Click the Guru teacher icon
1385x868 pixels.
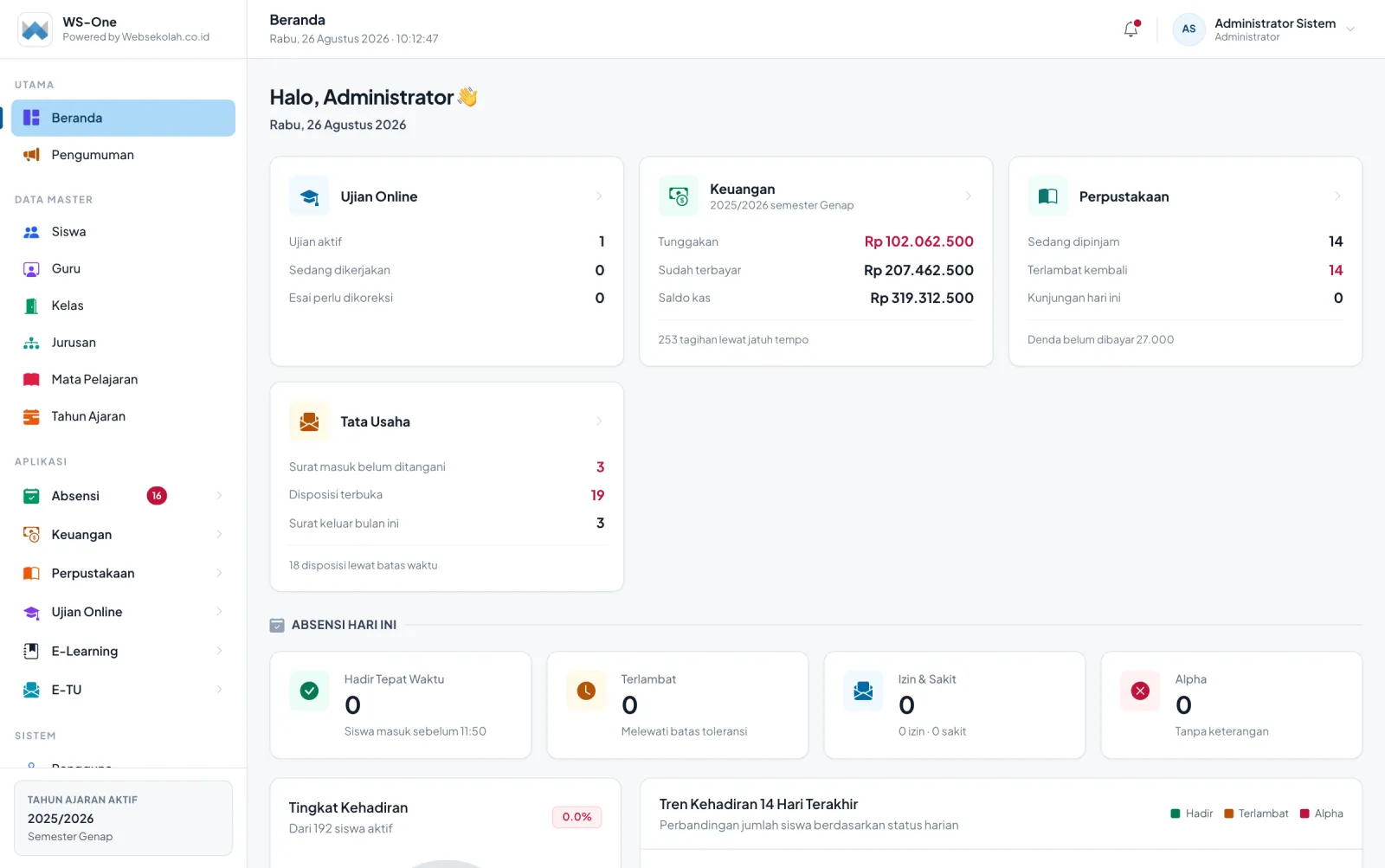point(31,269)
